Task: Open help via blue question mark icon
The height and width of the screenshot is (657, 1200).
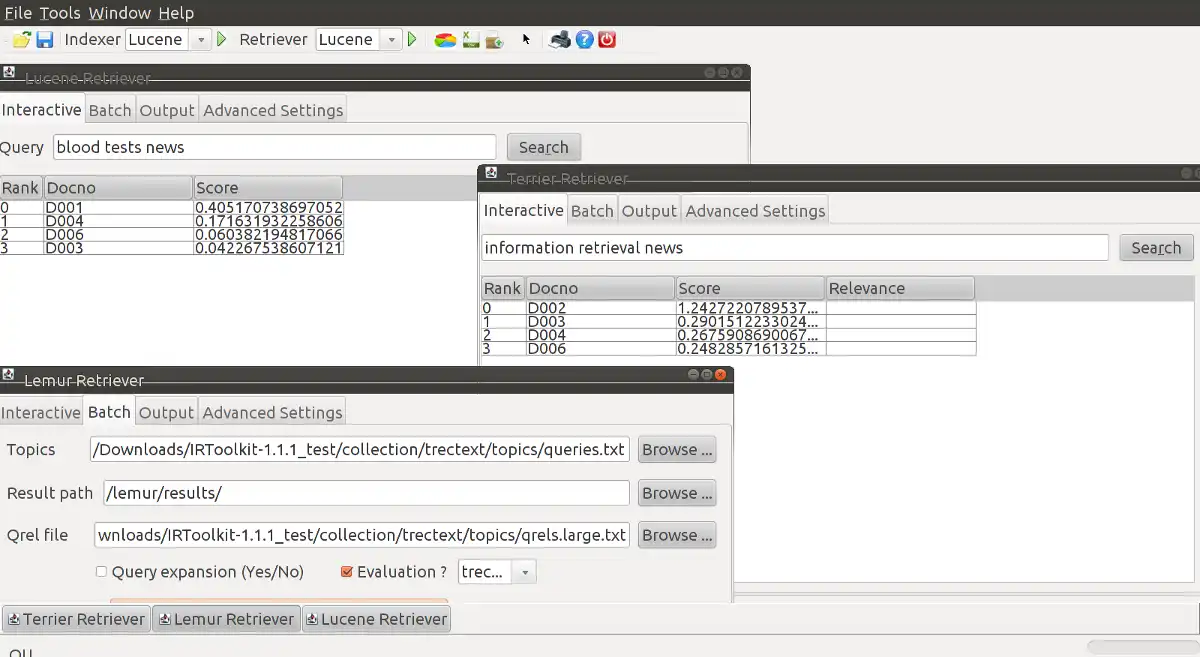Action: click(x=585, y=40)
